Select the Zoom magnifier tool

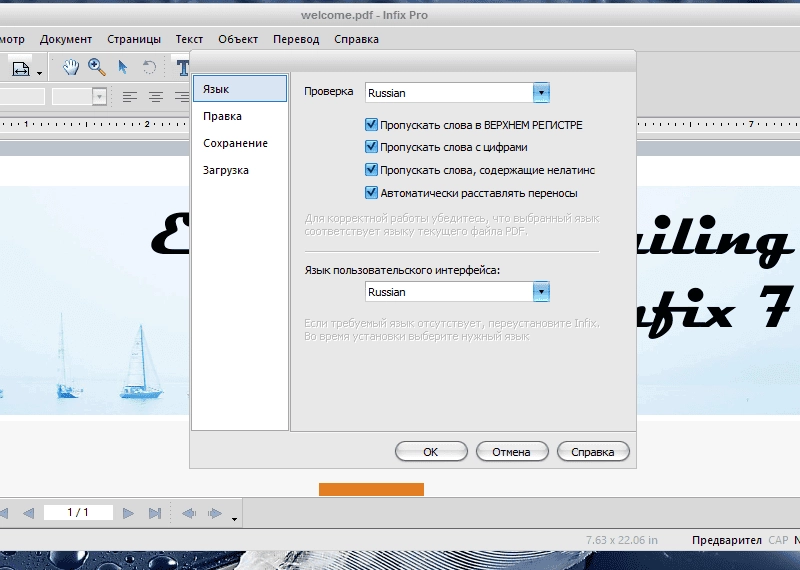[97, 67]
